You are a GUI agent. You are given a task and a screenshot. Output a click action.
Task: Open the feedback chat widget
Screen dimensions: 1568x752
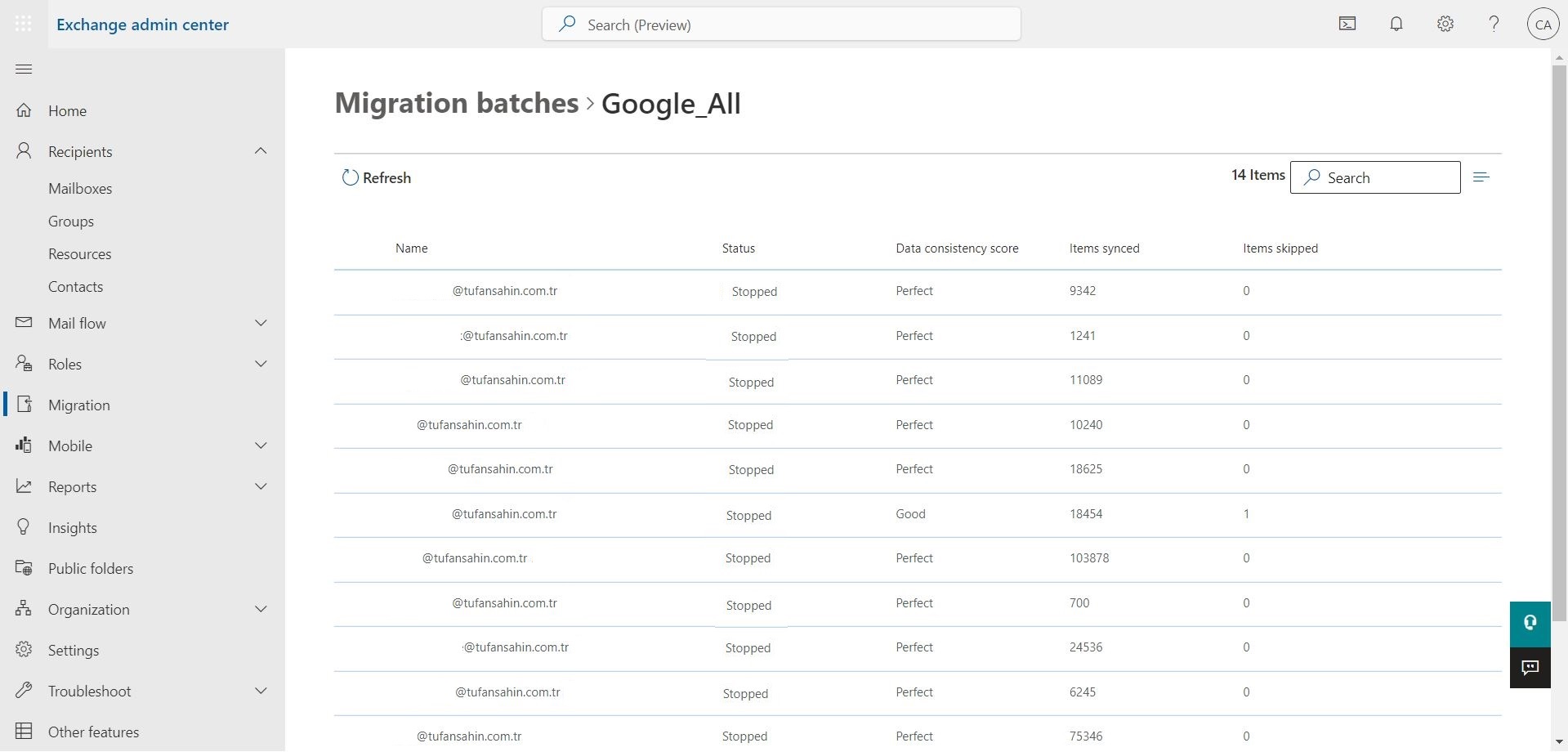(x=1530, y=668)
